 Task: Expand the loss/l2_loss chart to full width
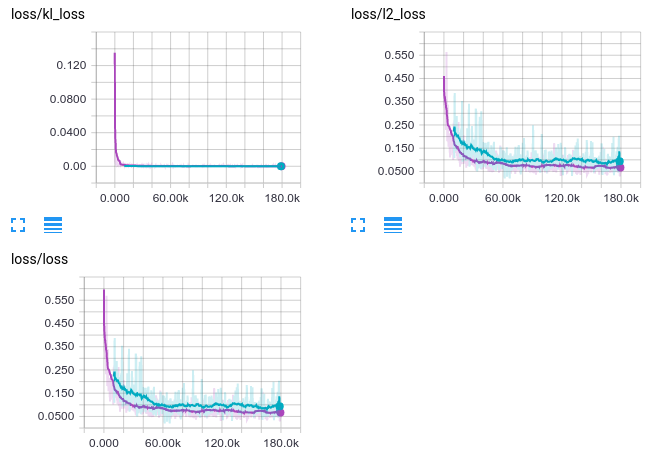(x=359, y=225)
